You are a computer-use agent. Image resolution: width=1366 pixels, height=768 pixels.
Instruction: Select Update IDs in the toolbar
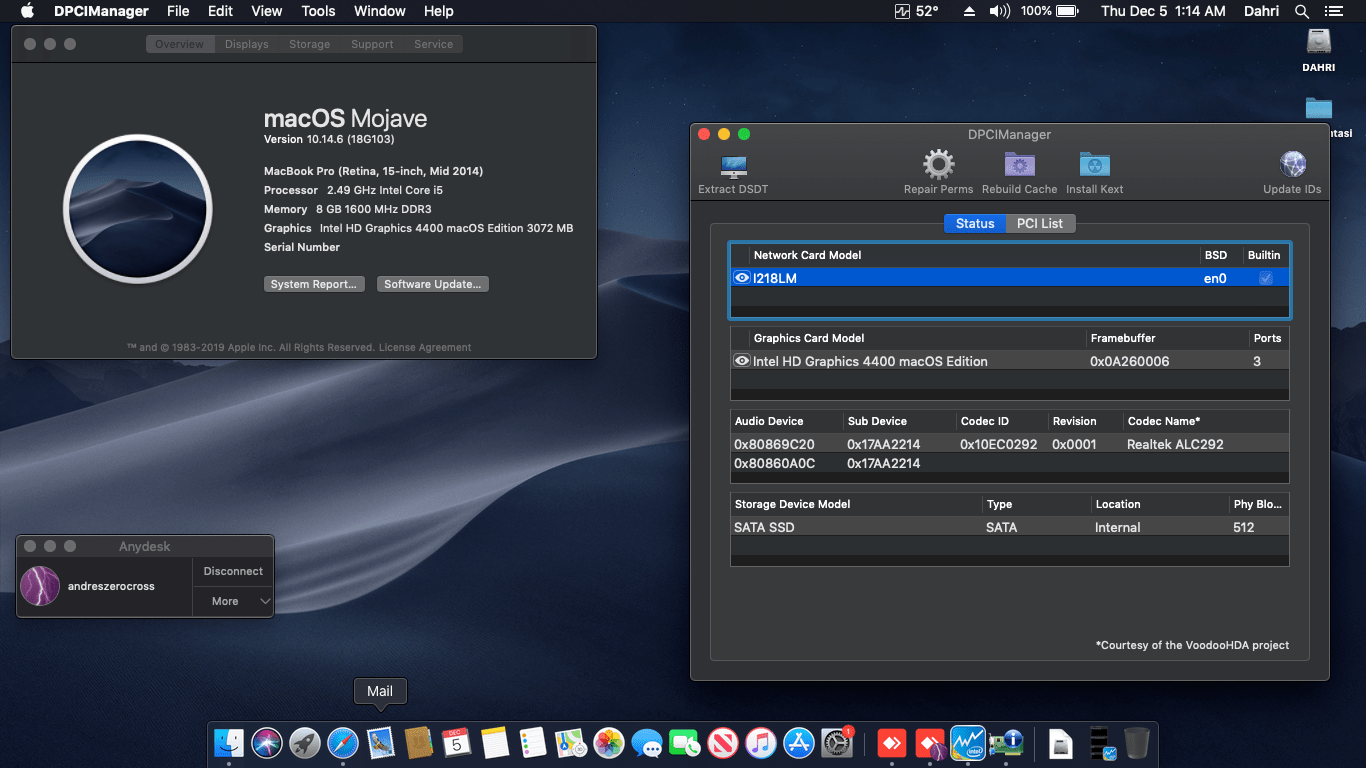(1292, 167)
